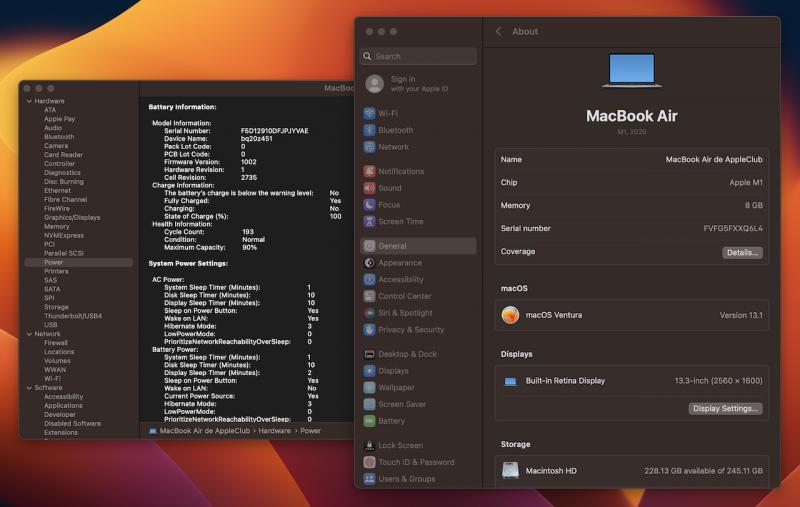This screenshot has height=507, width=800.
Task: Open Wi-Fi settings icon in System Settings
Action: click(x=369, y=113)
